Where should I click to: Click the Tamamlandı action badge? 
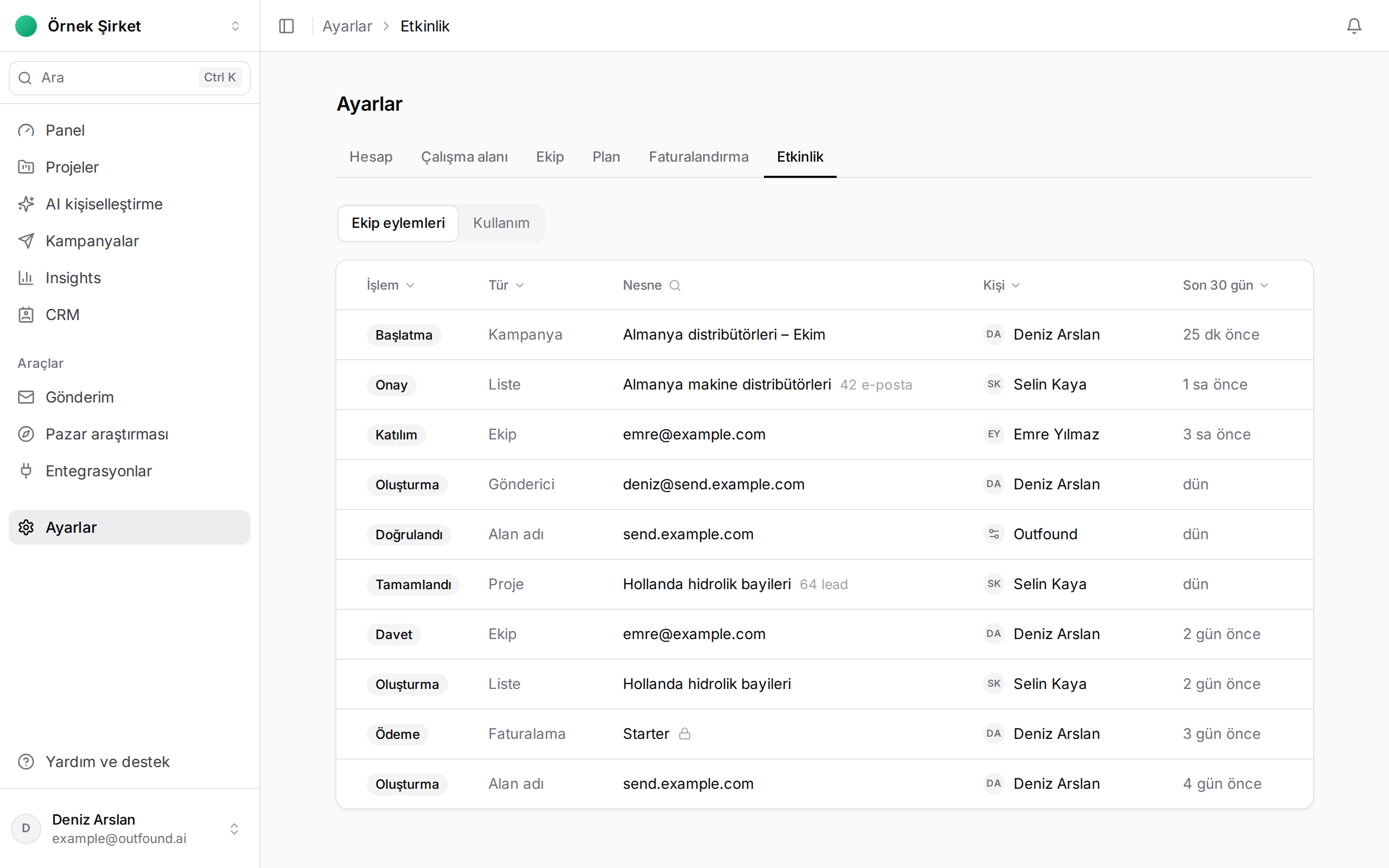click(413, 585)
